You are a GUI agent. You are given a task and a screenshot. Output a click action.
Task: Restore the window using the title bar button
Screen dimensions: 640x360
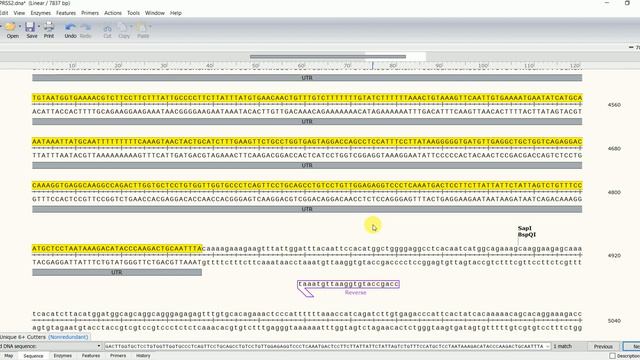[x=627, y=3]
